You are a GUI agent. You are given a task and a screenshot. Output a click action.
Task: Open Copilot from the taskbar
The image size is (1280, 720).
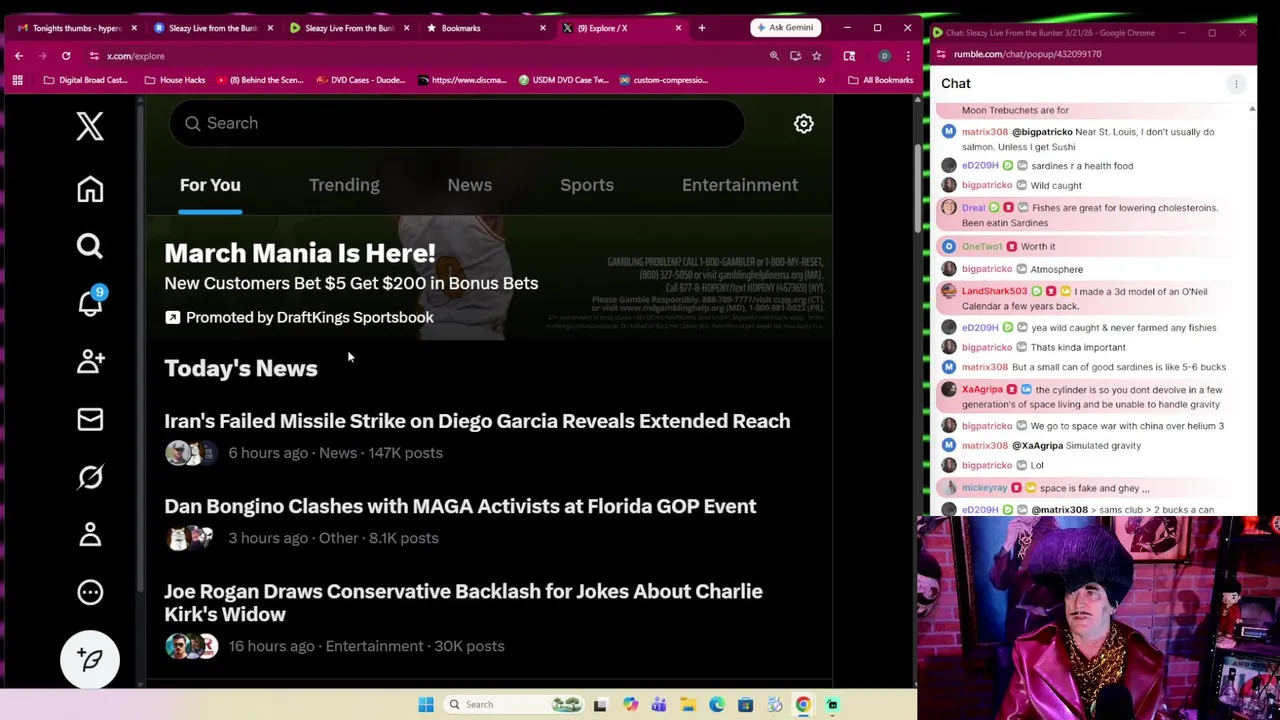pos(630,705)
